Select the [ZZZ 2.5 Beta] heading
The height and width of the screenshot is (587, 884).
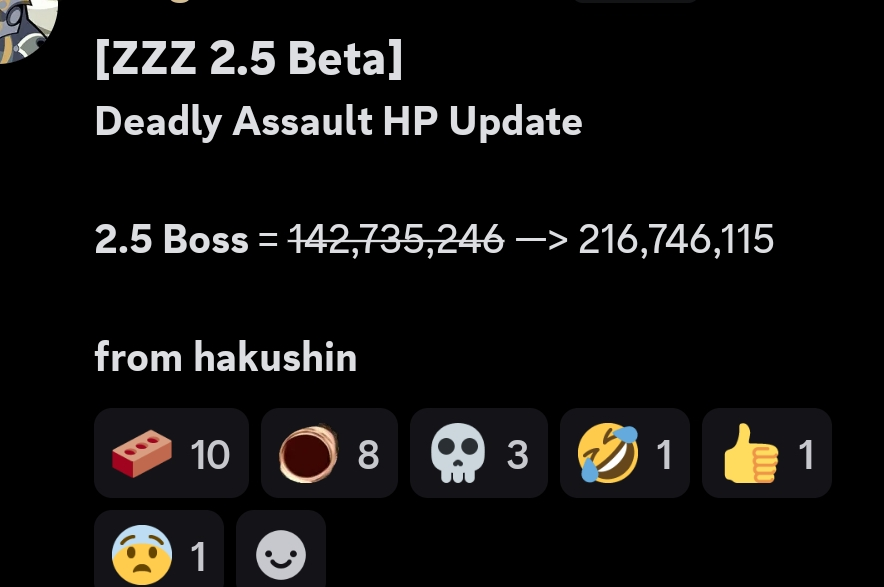coord(249,58)
